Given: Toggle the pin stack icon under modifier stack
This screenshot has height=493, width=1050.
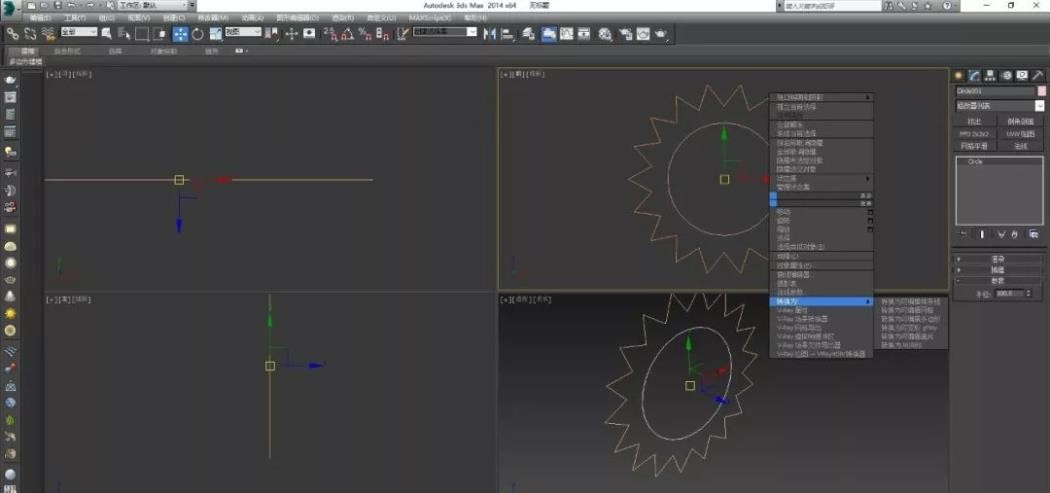Looking at the screenshot, I should [x=964, y=234].
